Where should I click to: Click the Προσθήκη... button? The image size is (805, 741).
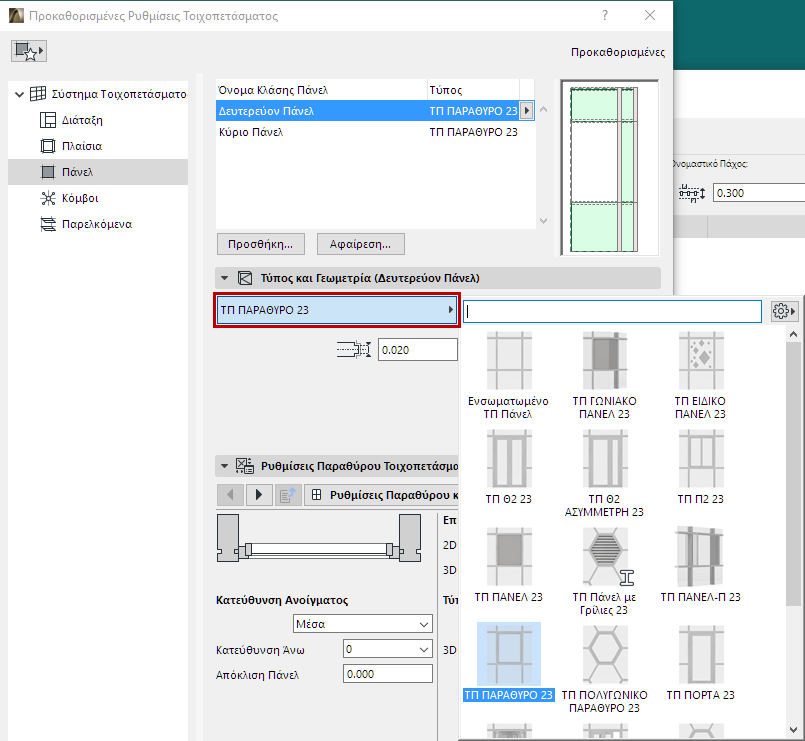(x=261, y=244)
